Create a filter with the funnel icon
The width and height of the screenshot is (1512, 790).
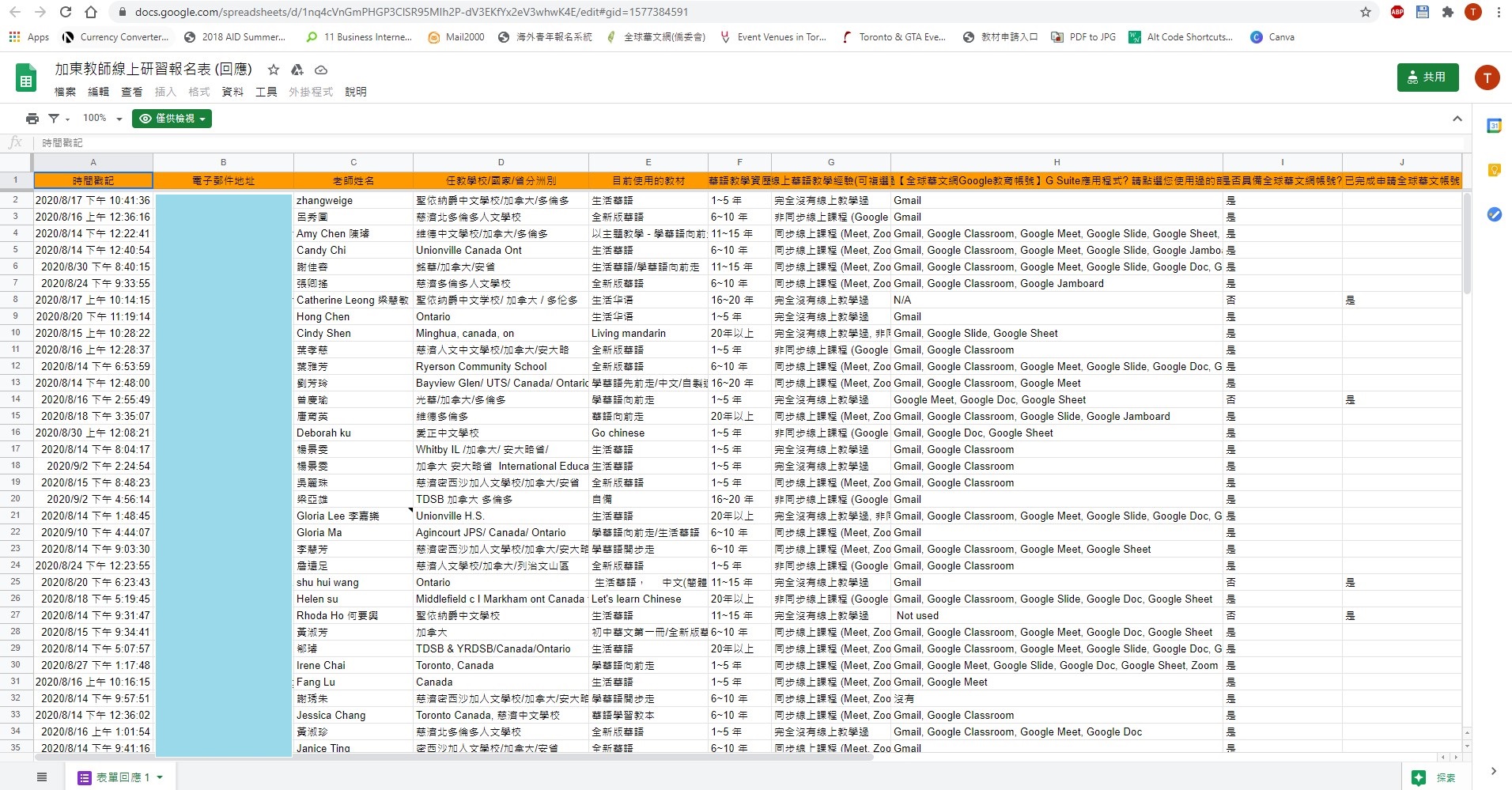[54, 118]
